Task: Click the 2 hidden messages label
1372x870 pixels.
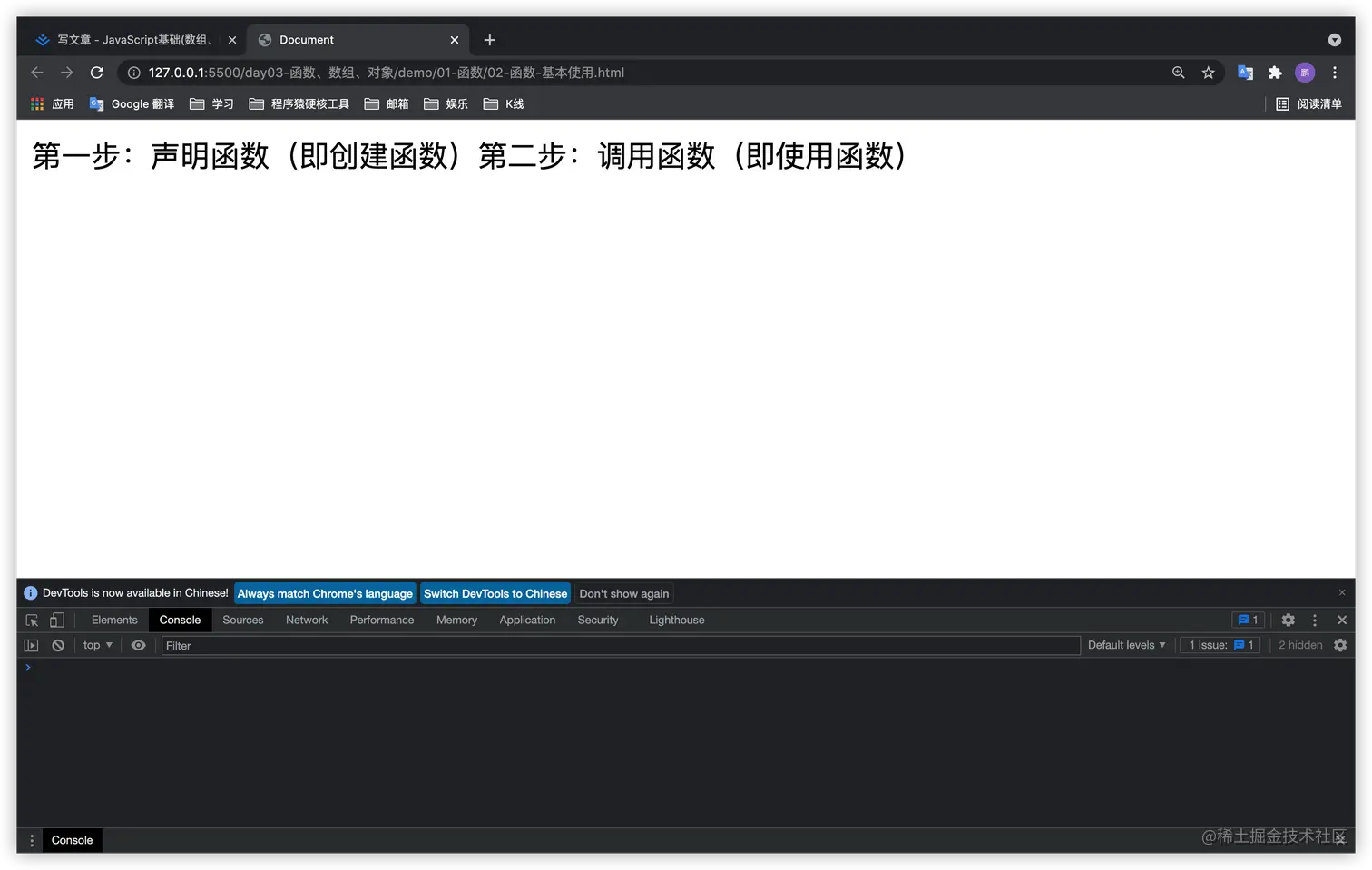Action: coord(1300,646)
